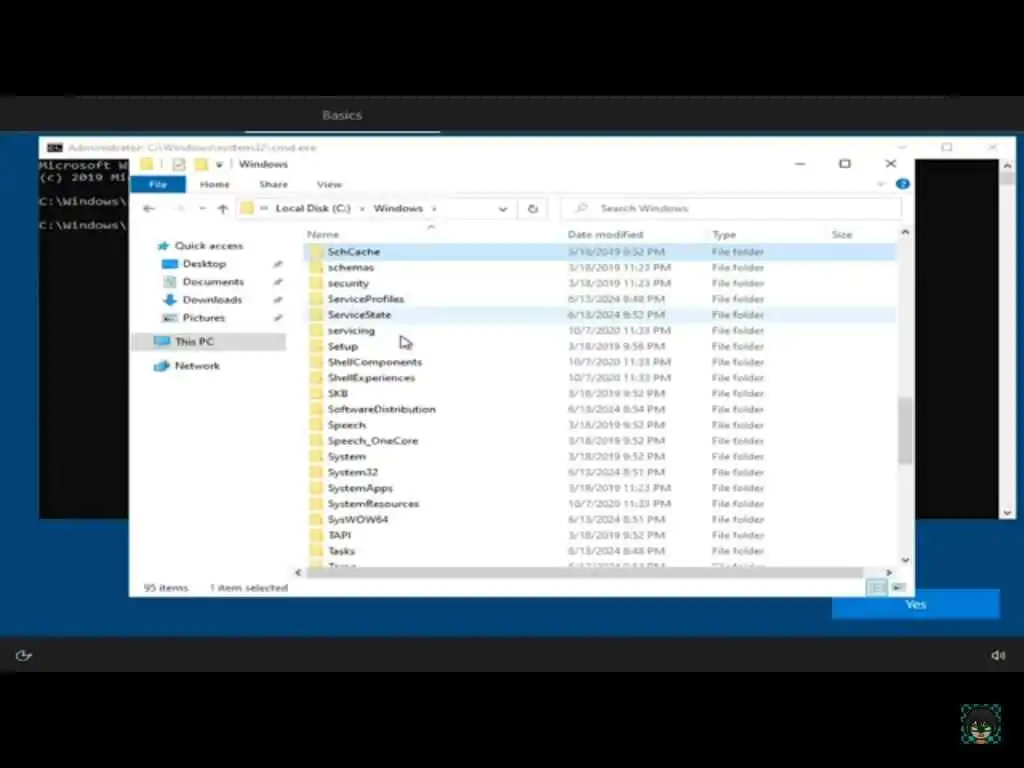The image size is (1024, 768).
Task: Open Pictures in the navigation pane
Action: point(204,318)
